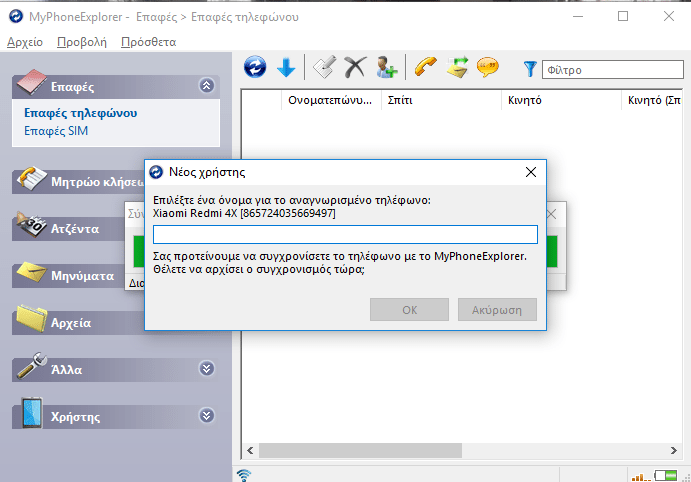
Task: Click the scrollbar right arrow
Action: tap(673, 450)
